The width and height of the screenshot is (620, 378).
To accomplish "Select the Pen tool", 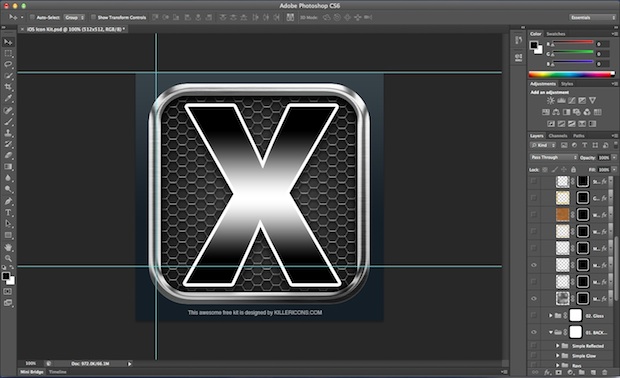I will click(8, 201).
